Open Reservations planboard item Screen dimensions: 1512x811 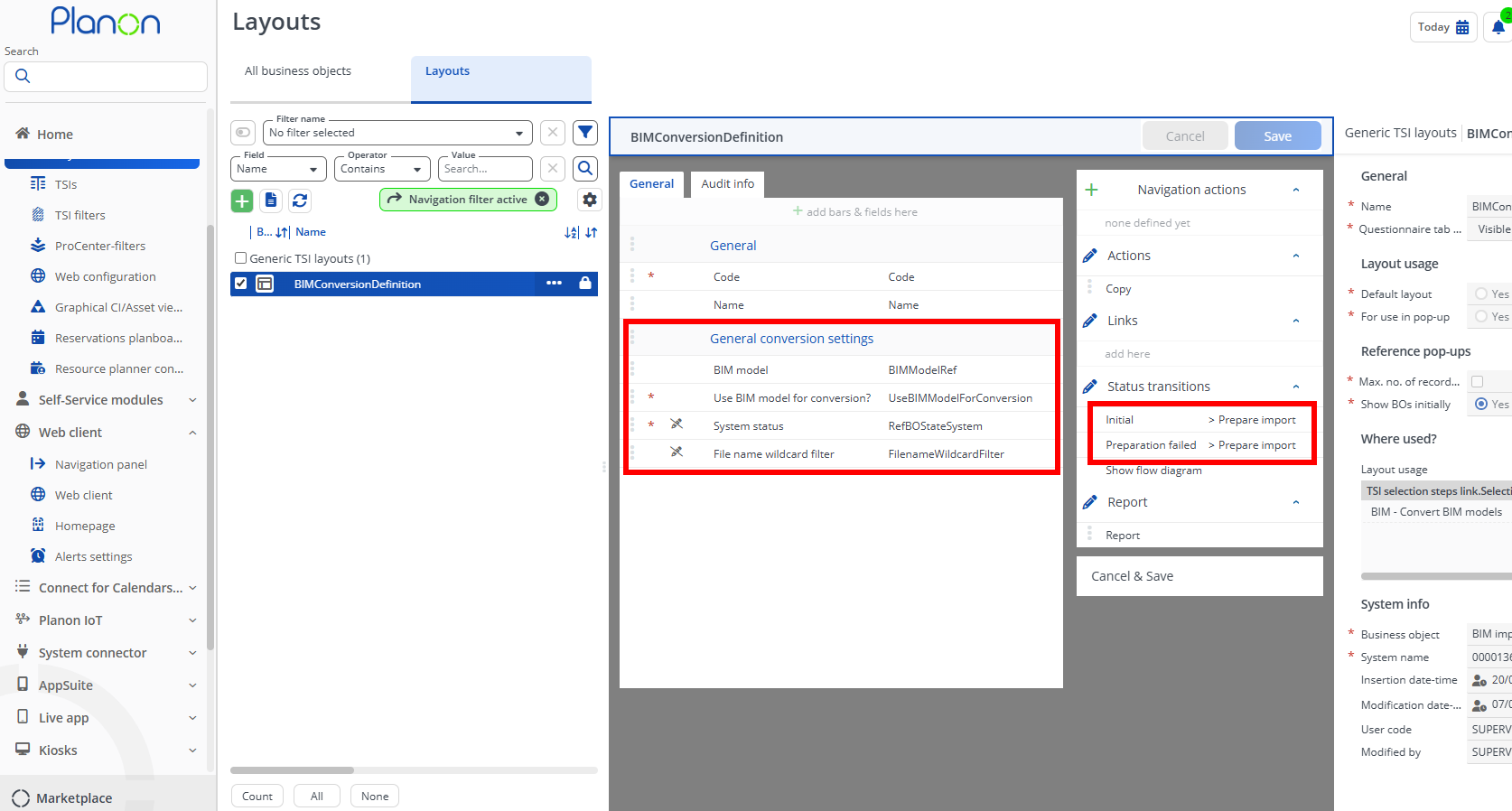pos(118,338)
